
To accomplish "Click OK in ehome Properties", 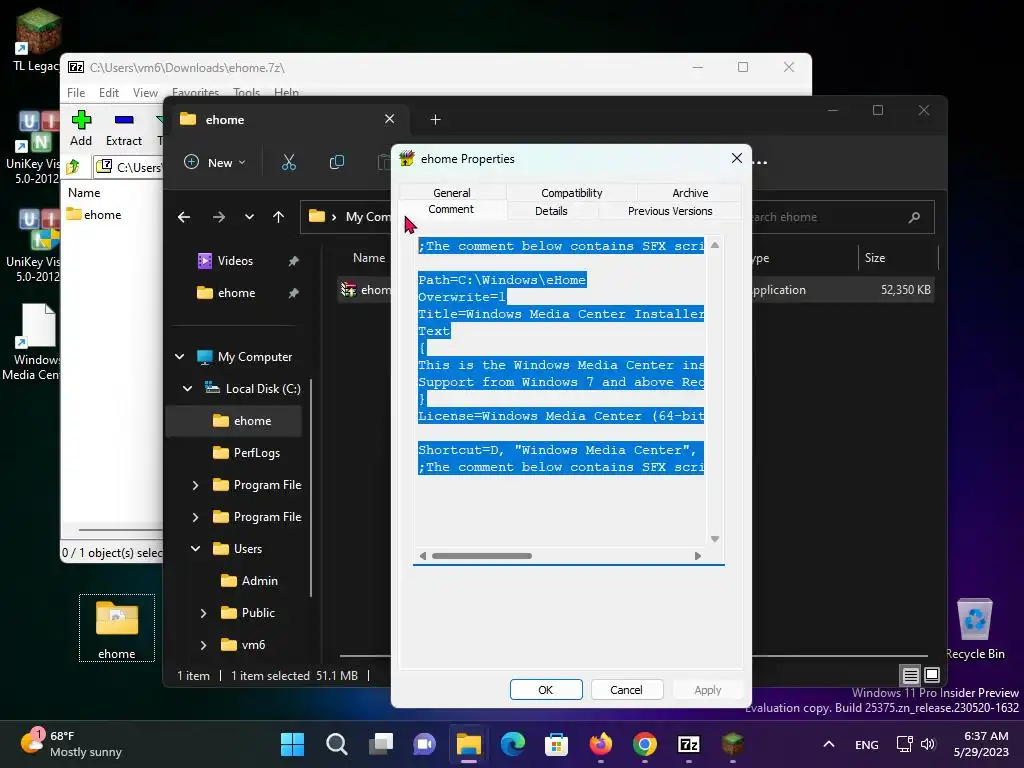I will click(x=546, y=690).
